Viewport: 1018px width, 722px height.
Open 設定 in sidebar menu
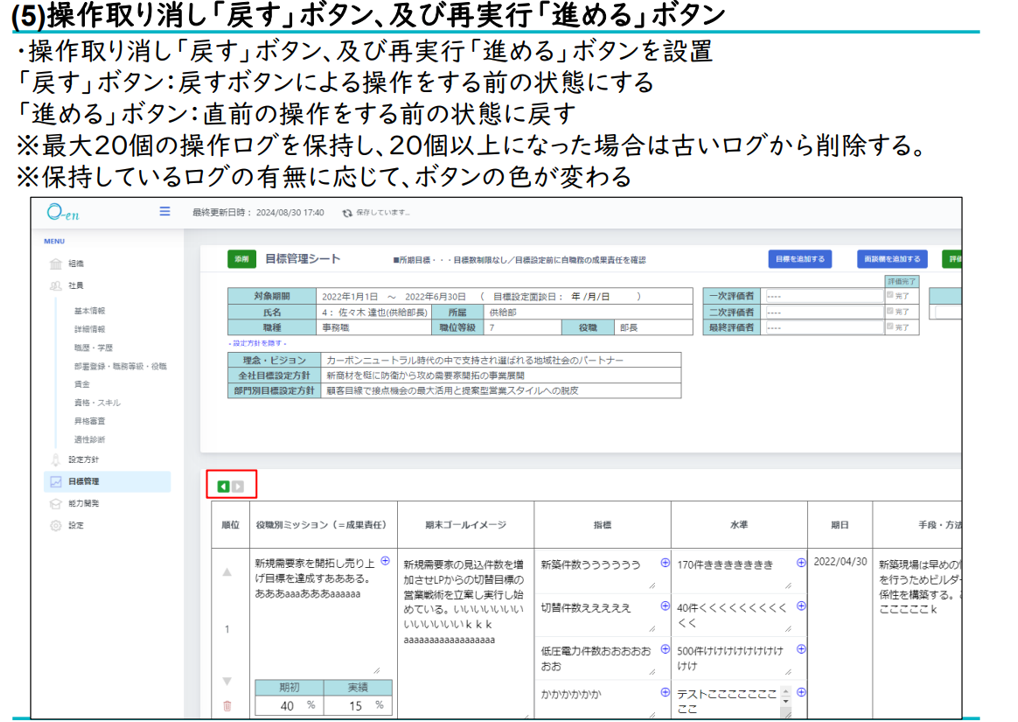[x=76, y=526]
